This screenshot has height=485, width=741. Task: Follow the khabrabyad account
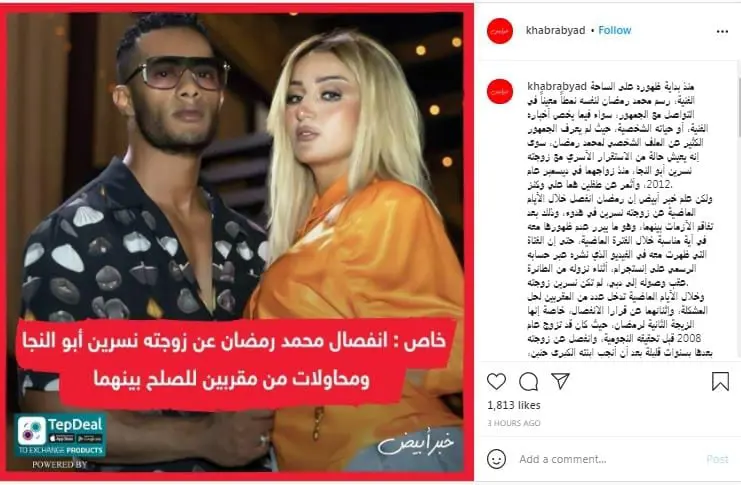coord(615,30)
